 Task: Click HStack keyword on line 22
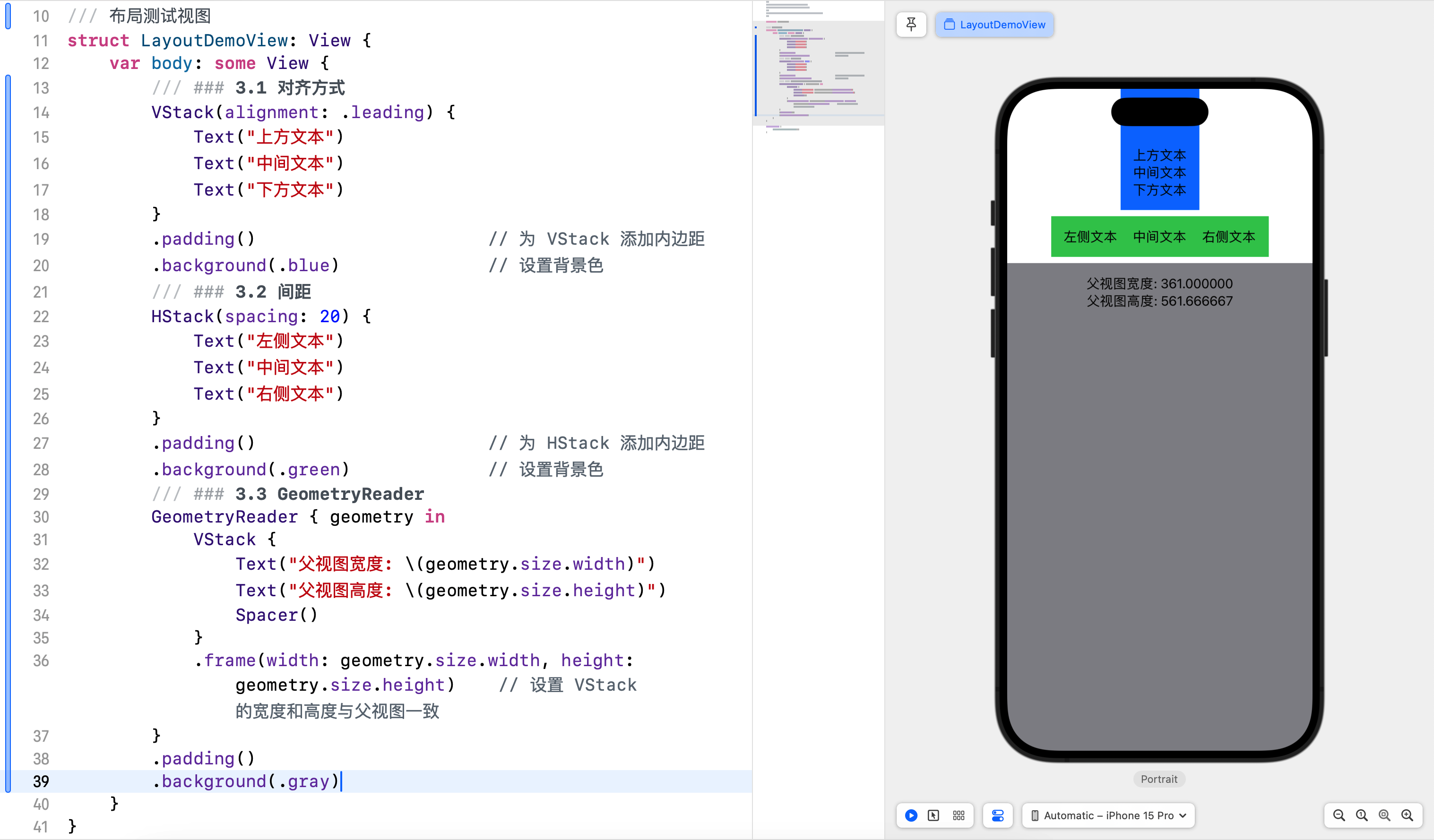182,316
